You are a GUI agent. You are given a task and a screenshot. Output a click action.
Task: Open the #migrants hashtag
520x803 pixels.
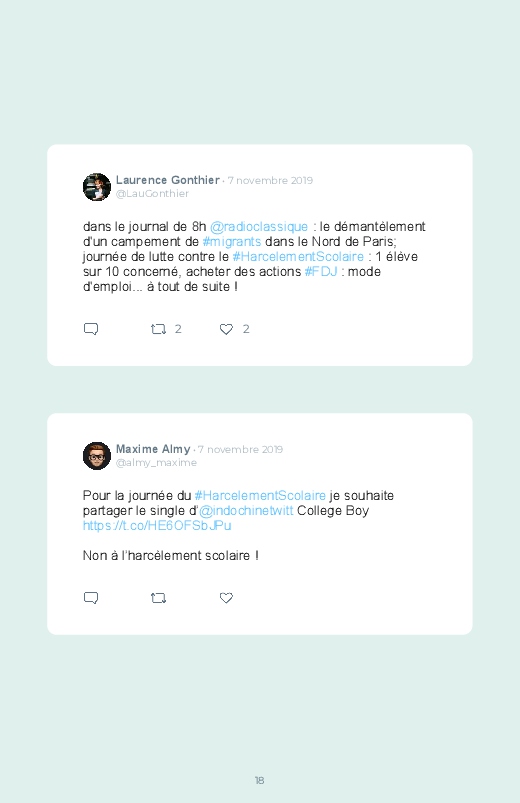(232, 242)
